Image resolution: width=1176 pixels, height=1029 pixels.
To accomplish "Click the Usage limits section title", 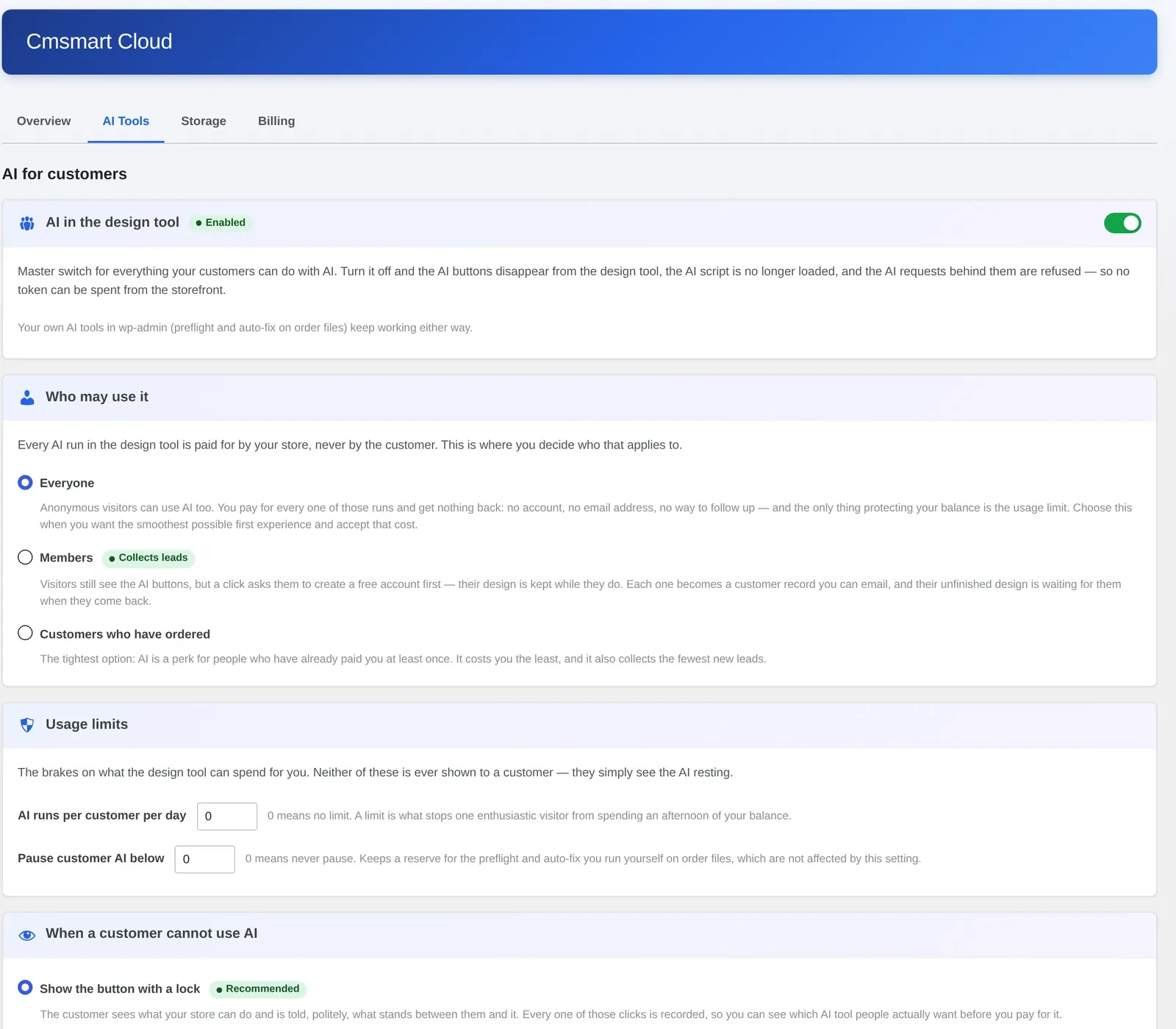I will (x=87, y=724).
